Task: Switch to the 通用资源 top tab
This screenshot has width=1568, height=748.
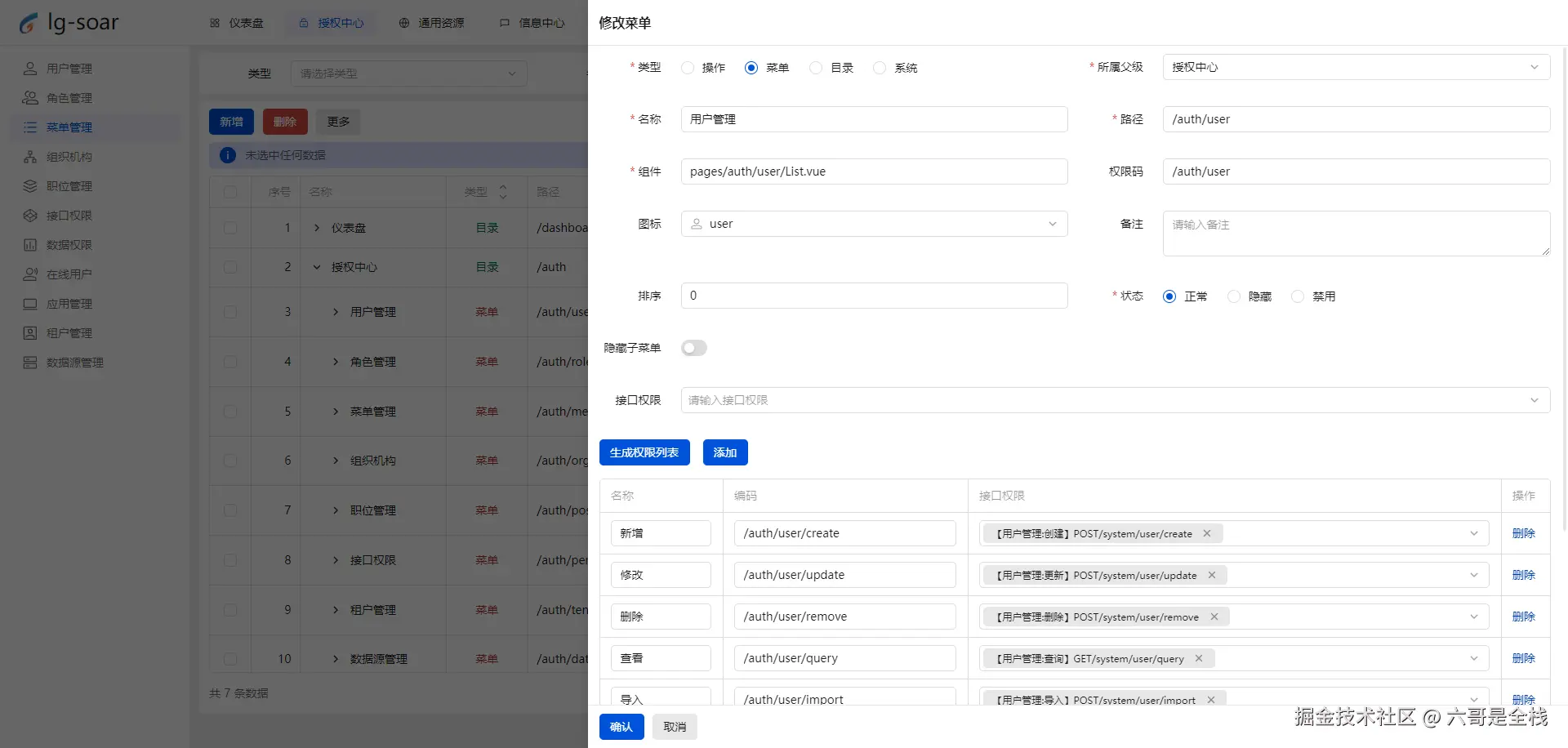Action: pyautogui.click(x=432, y=23)
